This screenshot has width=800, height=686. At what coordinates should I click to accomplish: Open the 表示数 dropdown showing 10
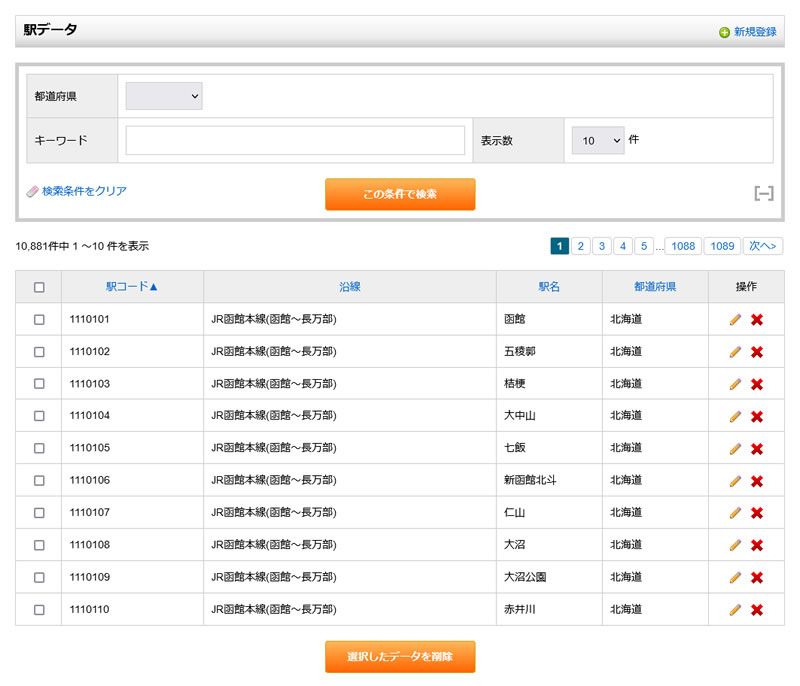pyautogui.click(x=598, y=141)
